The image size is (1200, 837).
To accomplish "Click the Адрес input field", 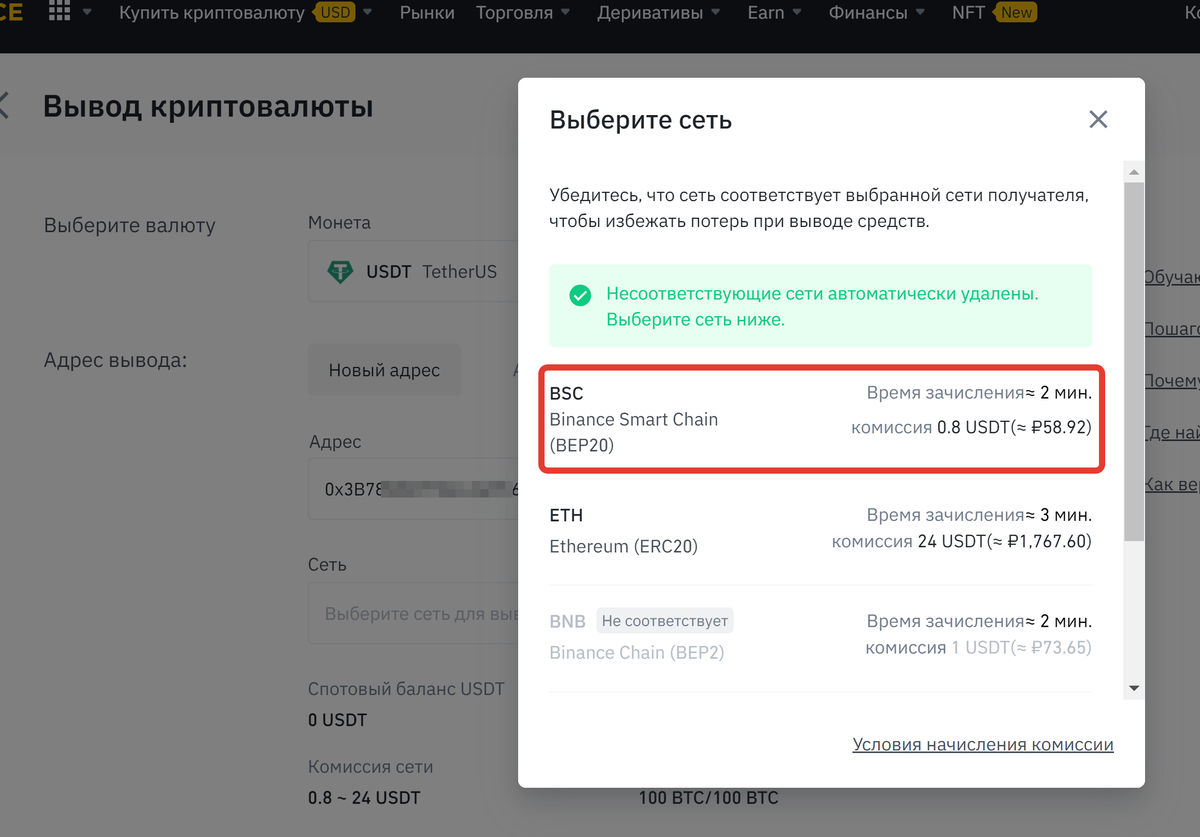I will coord(412,489).
